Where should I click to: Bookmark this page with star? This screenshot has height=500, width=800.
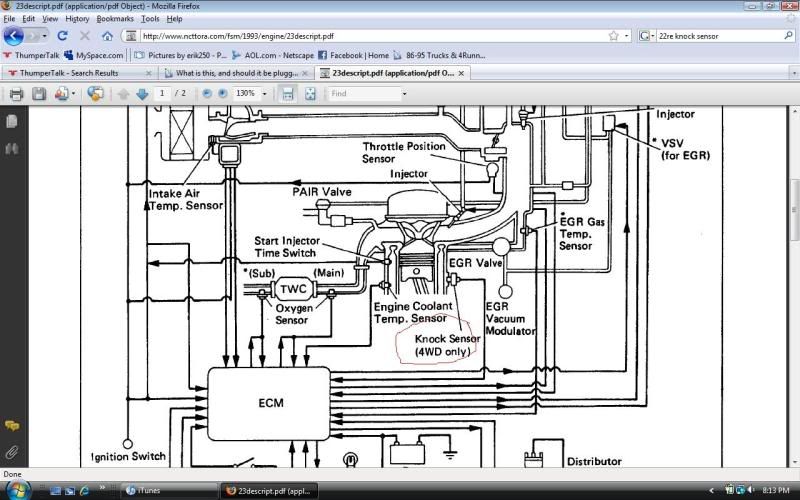[x=613, y=36]
